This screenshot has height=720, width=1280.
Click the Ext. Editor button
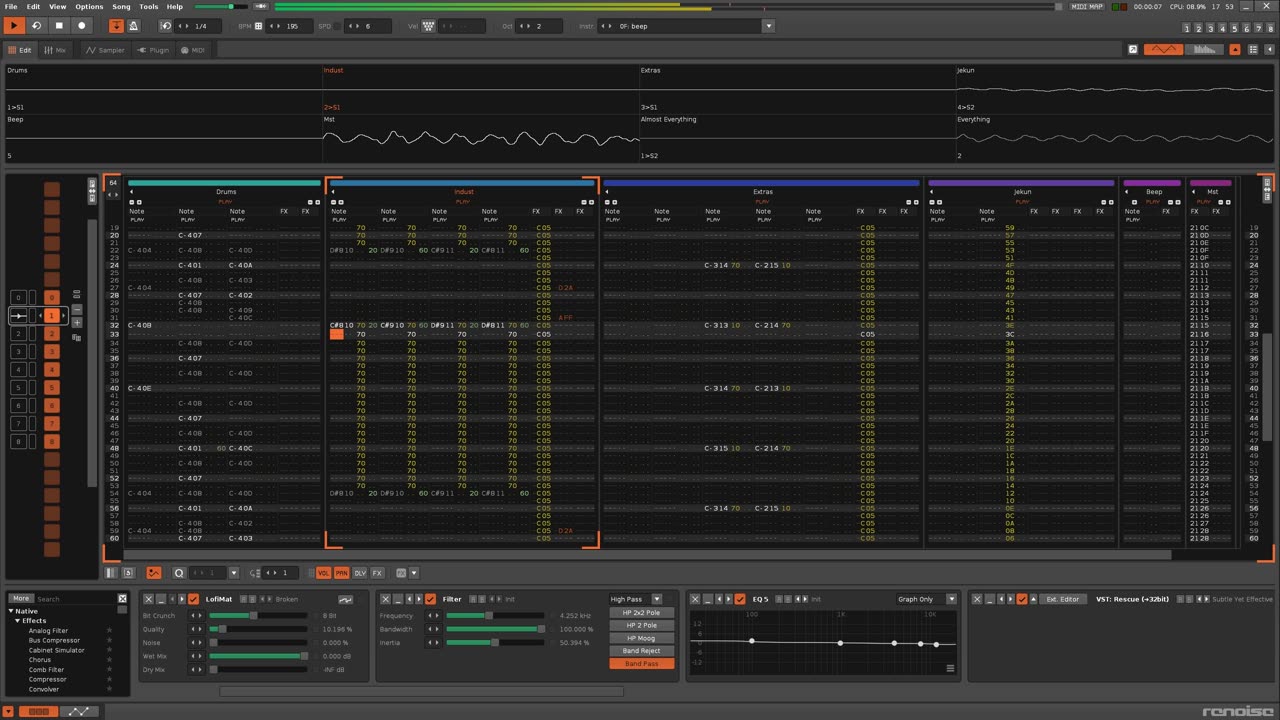coord(1062,599)
